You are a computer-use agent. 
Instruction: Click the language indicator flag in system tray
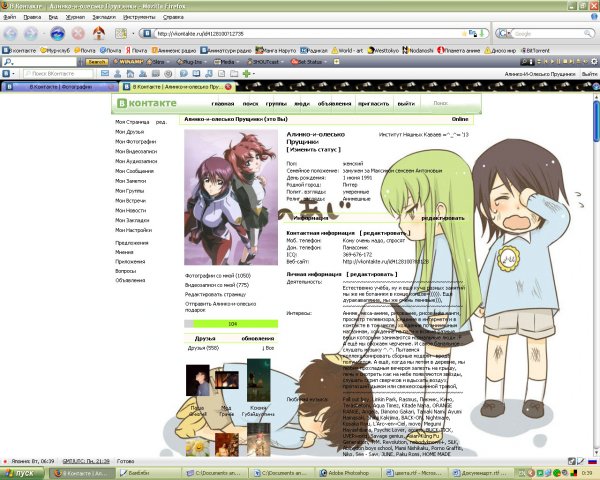coord(592,462)
